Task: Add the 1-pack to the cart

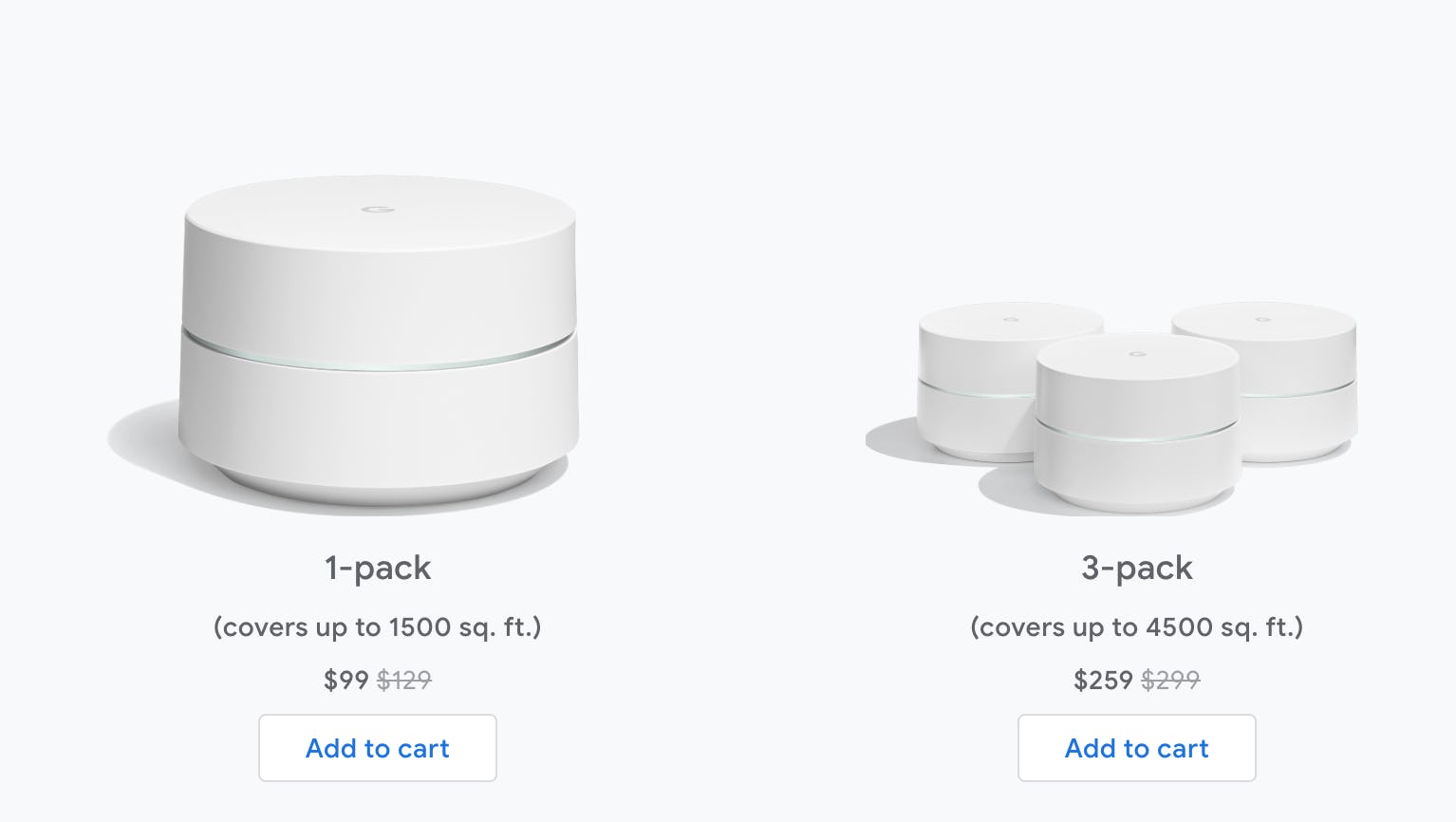Action: click(x=377, y=748)
